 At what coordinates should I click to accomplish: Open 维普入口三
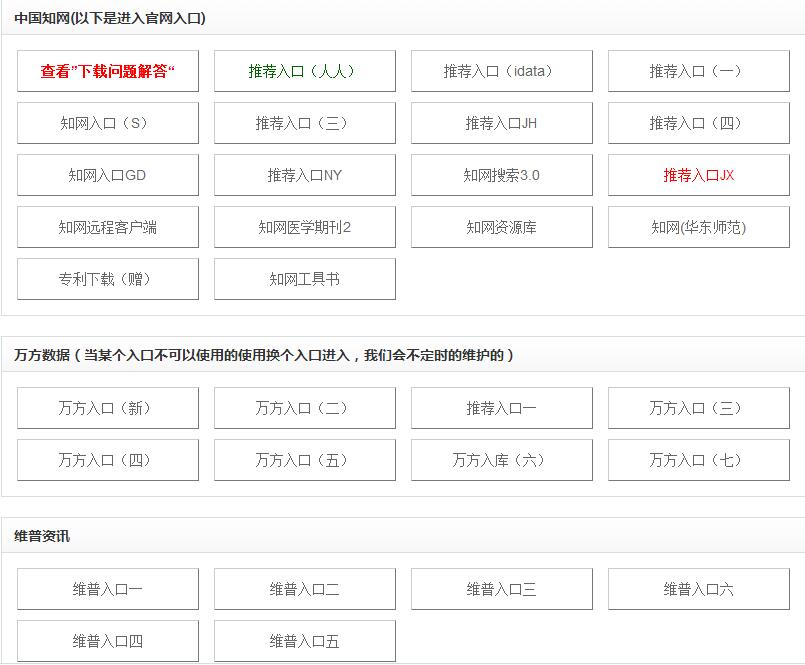click(502, 589)
